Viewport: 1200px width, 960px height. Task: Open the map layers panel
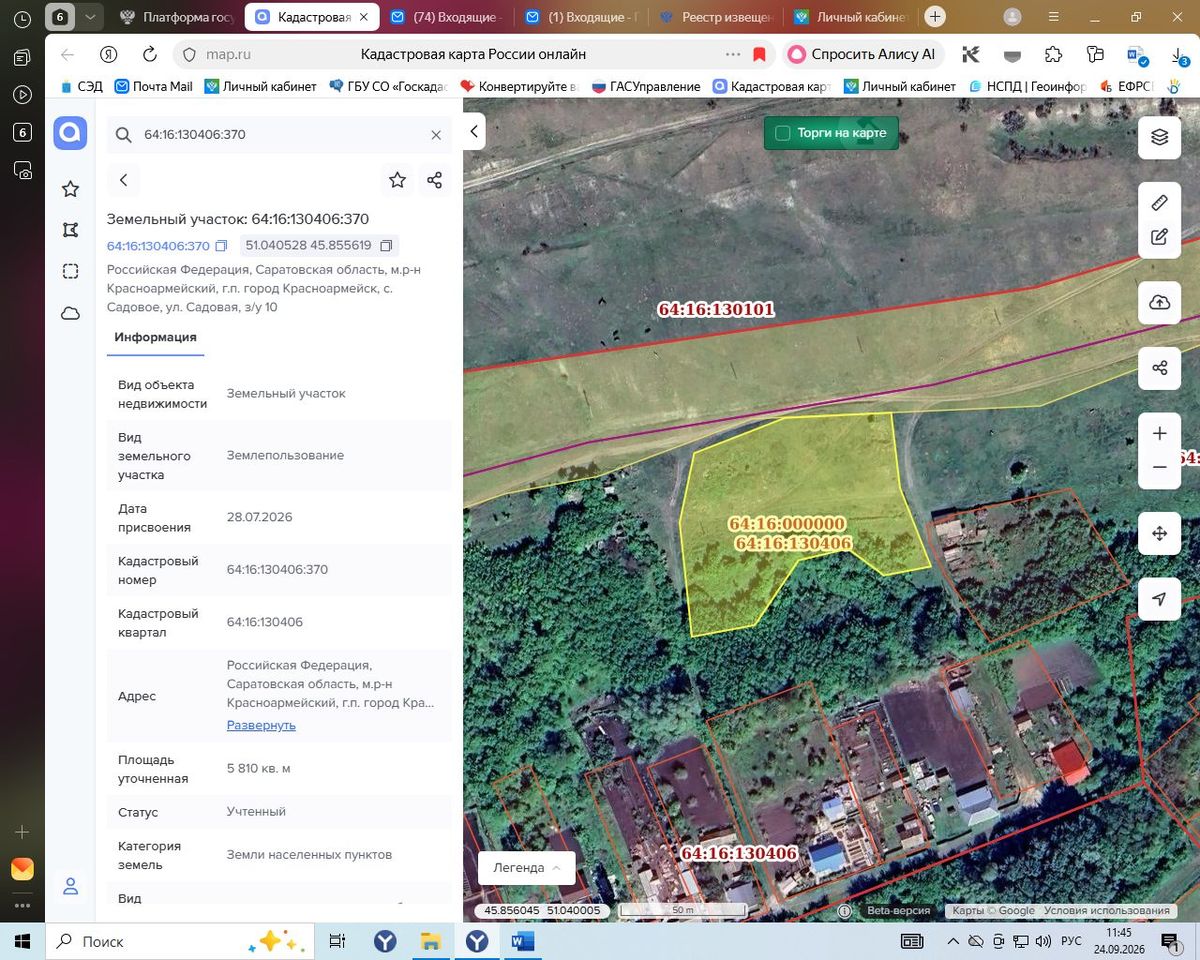(1159, 137)
